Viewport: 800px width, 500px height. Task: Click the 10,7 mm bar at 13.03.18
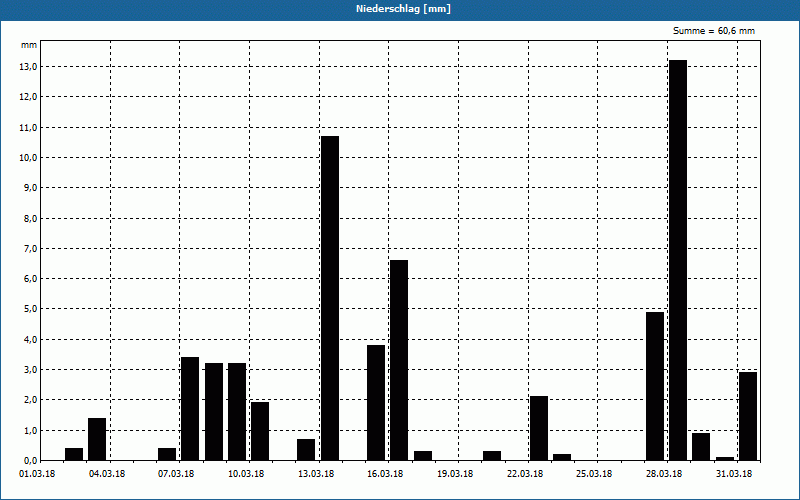(x=330, y=298)
